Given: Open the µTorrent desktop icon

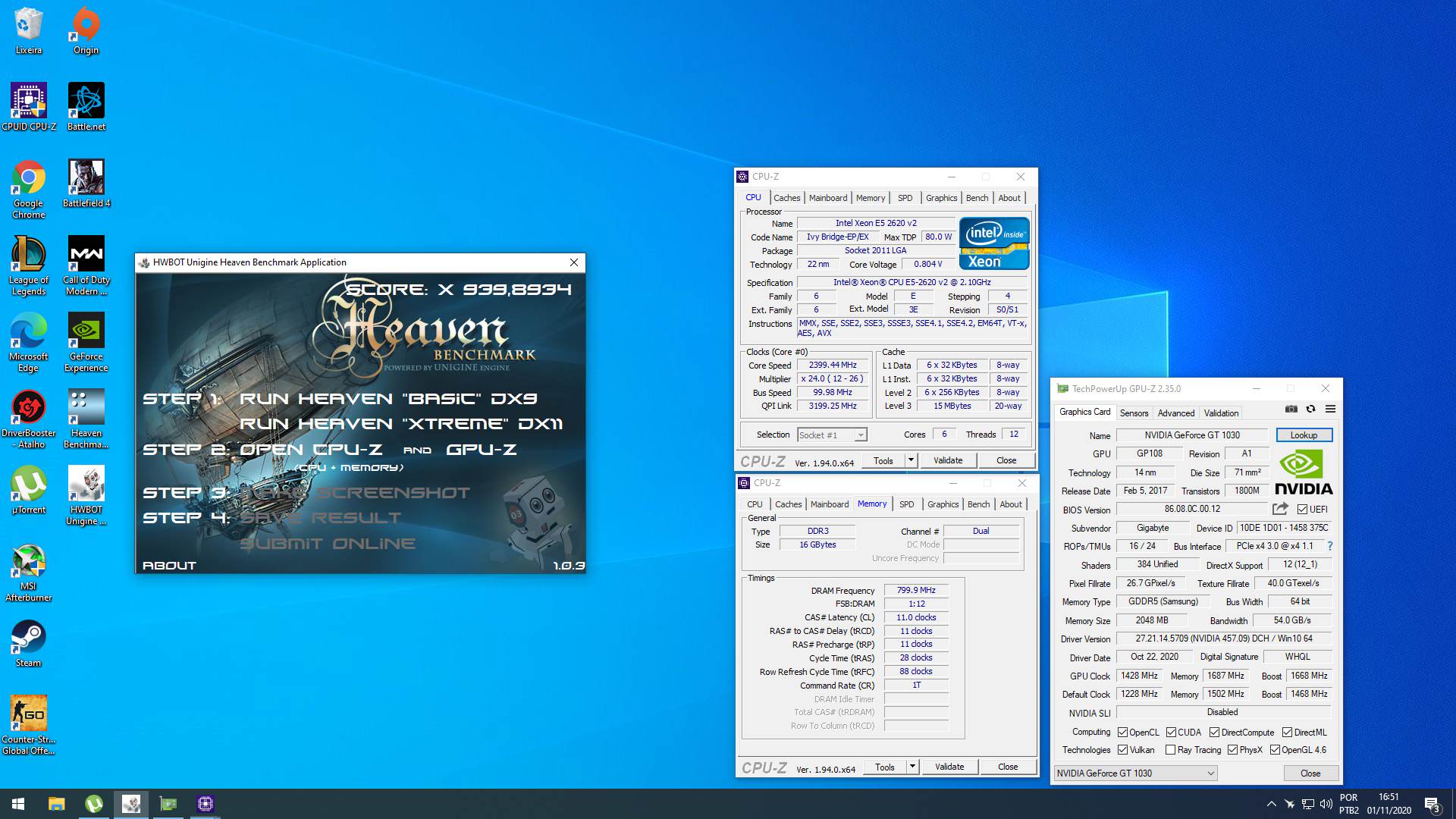Looking at the screenshot, I should coord(28,490).
